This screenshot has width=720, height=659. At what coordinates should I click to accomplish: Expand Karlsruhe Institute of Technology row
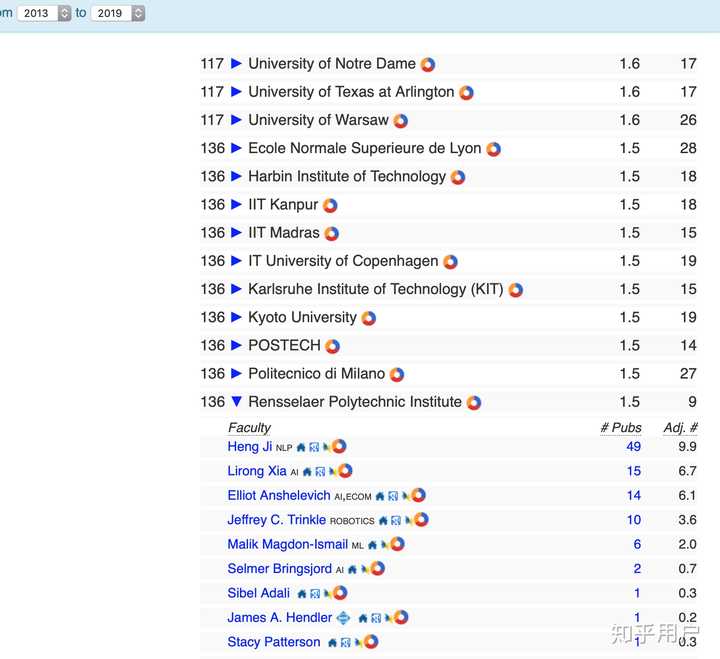click(x=236, y=288)
